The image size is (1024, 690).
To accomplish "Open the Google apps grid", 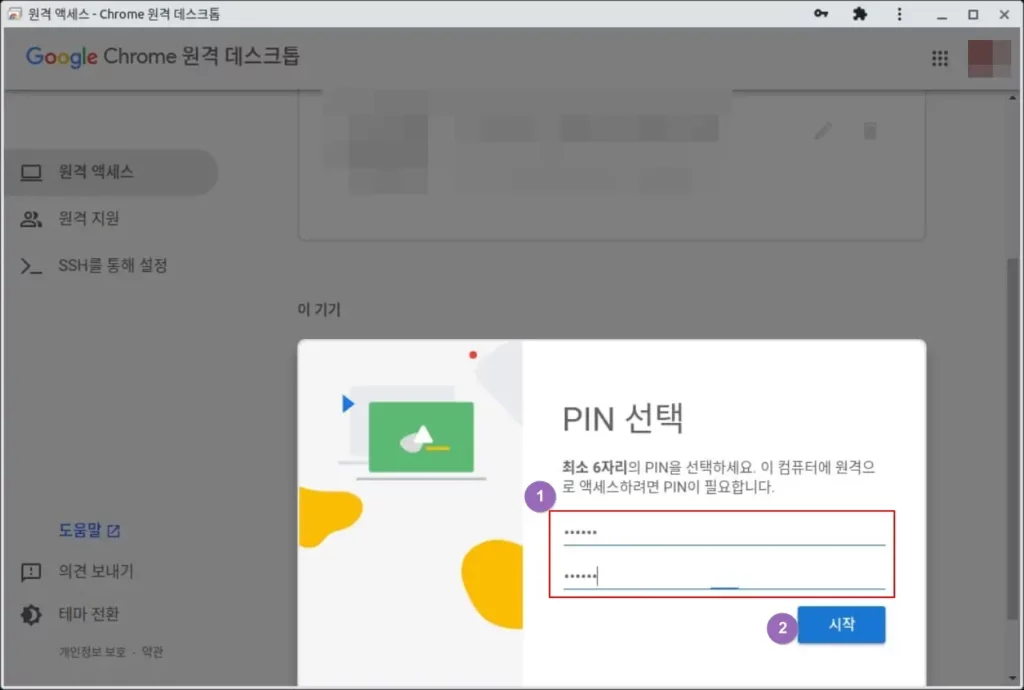I will (x=939, y=59).
